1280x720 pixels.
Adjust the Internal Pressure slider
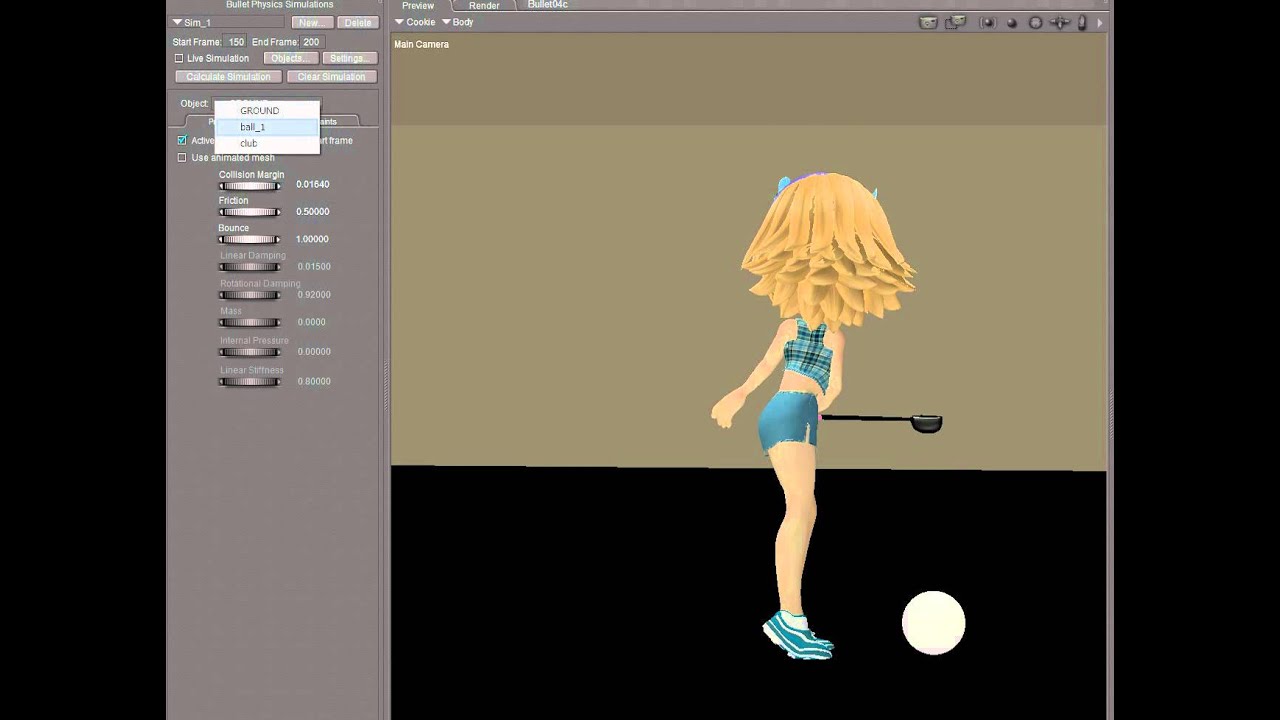click(249, 352)
